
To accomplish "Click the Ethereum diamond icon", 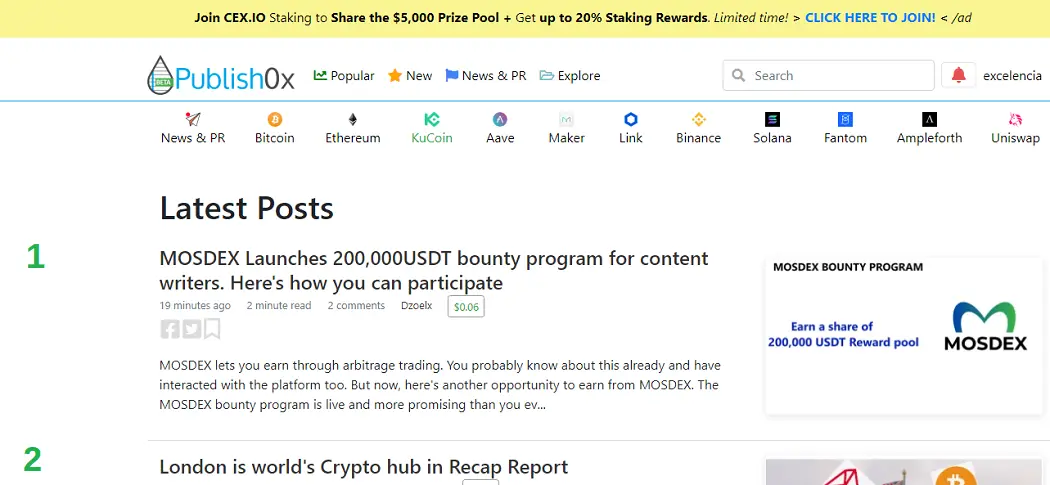I will pos(352,119).
